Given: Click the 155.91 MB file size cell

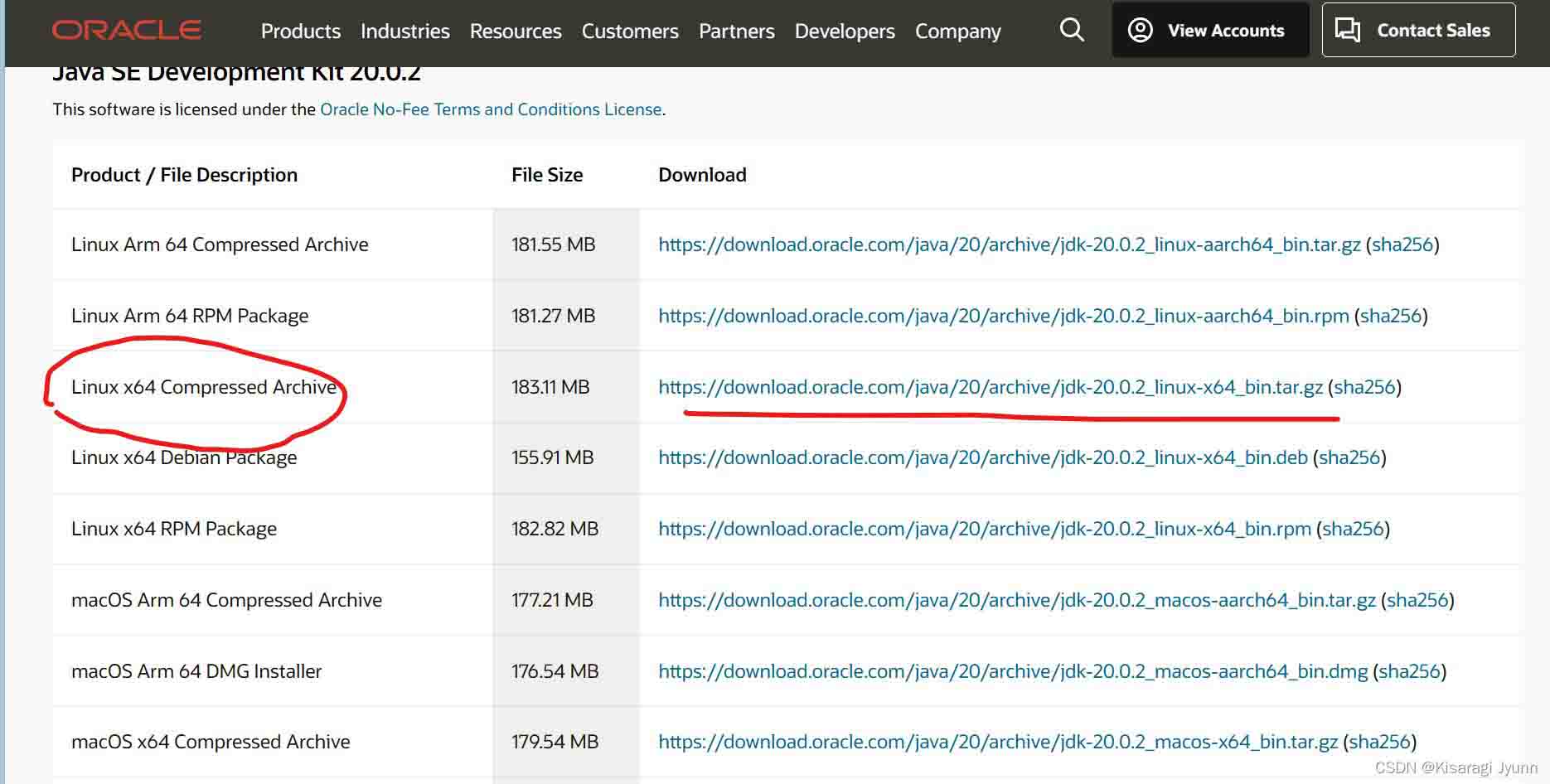Looking at the screenshot, I should click(x=566, y=457).
